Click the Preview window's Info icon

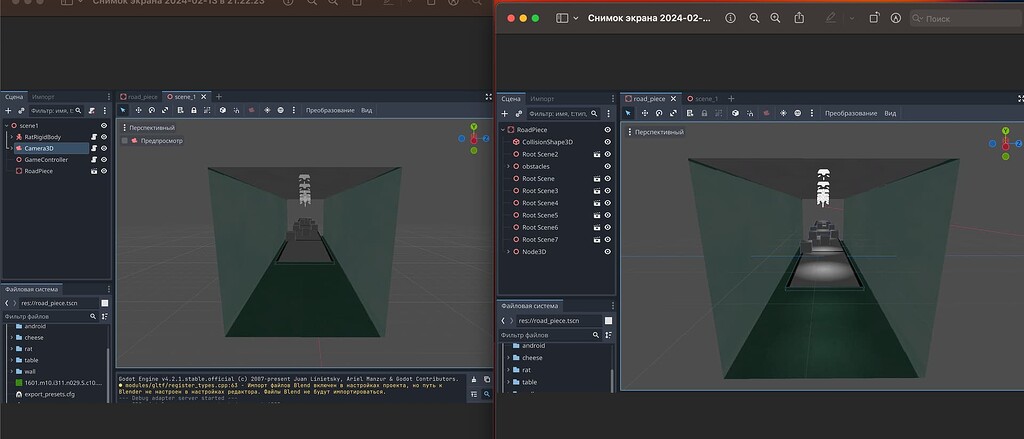[731, 18]
